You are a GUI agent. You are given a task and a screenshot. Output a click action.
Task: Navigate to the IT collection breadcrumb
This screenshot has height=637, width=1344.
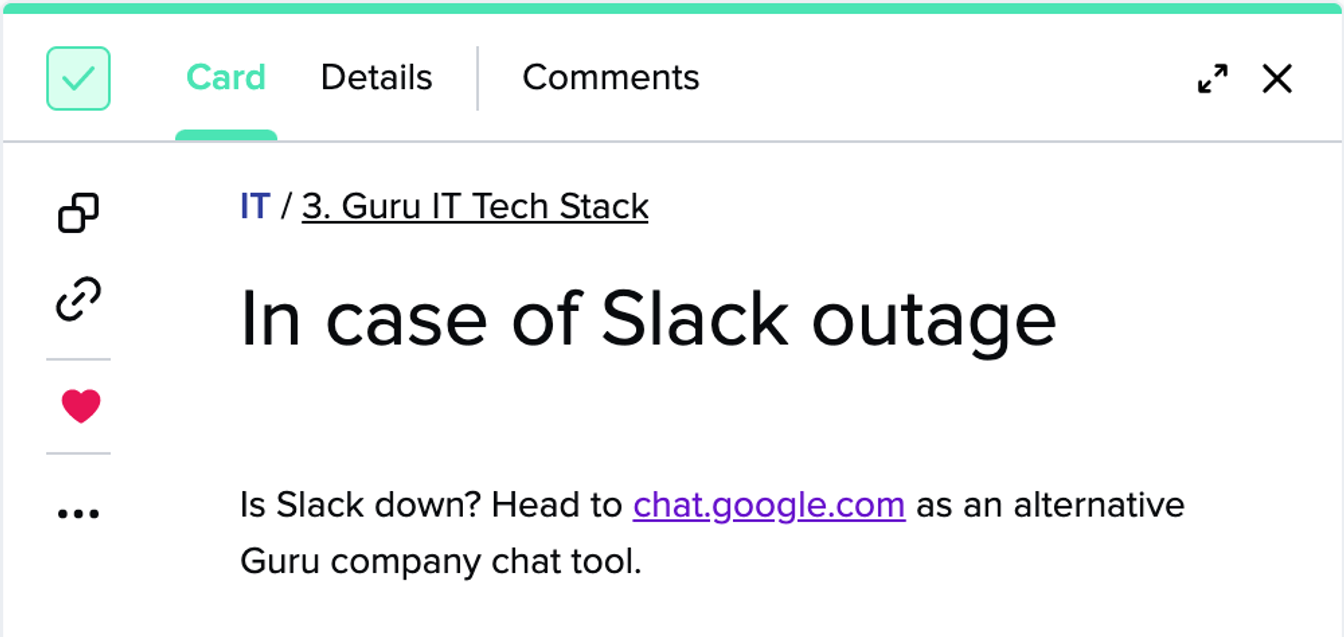click(x=253, y=206)
